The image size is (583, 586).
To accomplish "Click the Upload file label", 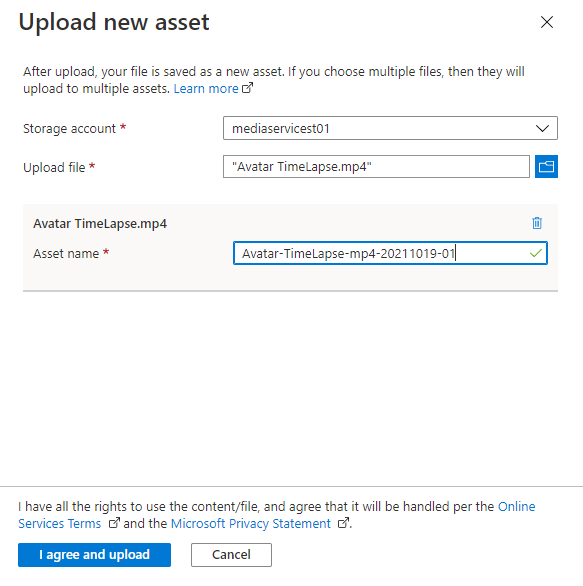I will click(54, 167).
